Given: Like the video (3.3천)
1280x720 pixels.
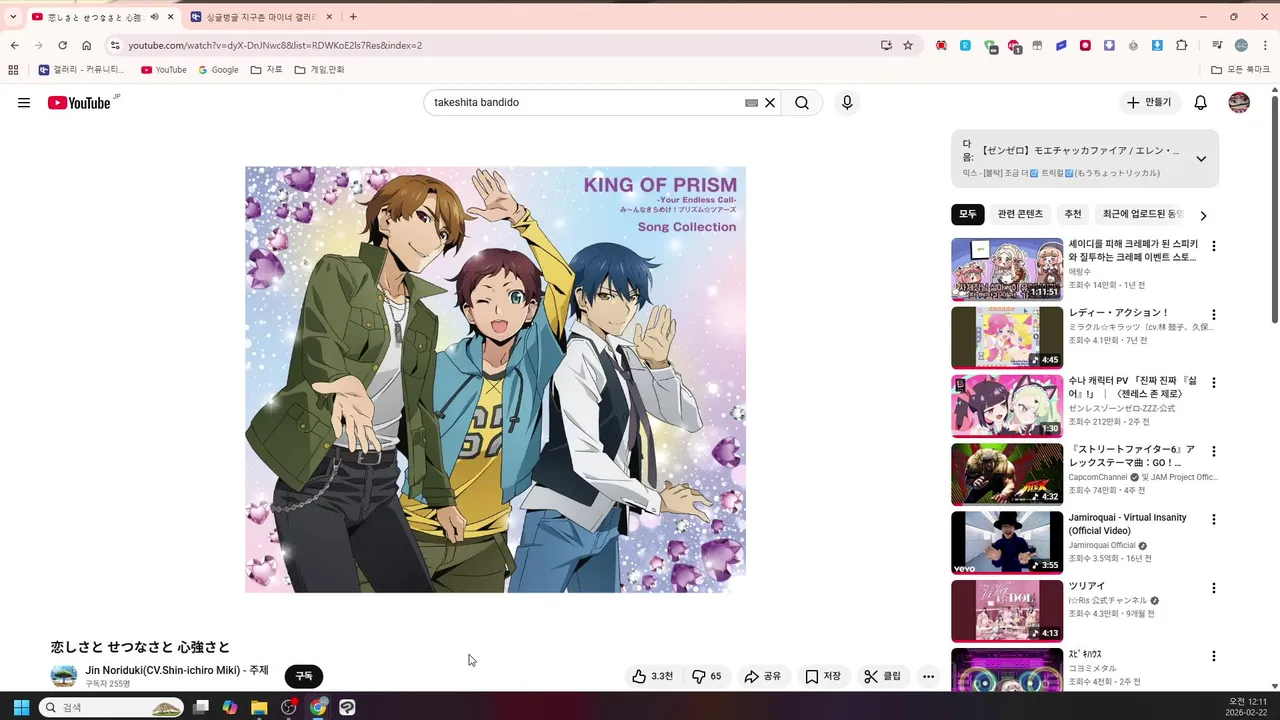Looking at the screenshot, I should [x=652, y=677].
